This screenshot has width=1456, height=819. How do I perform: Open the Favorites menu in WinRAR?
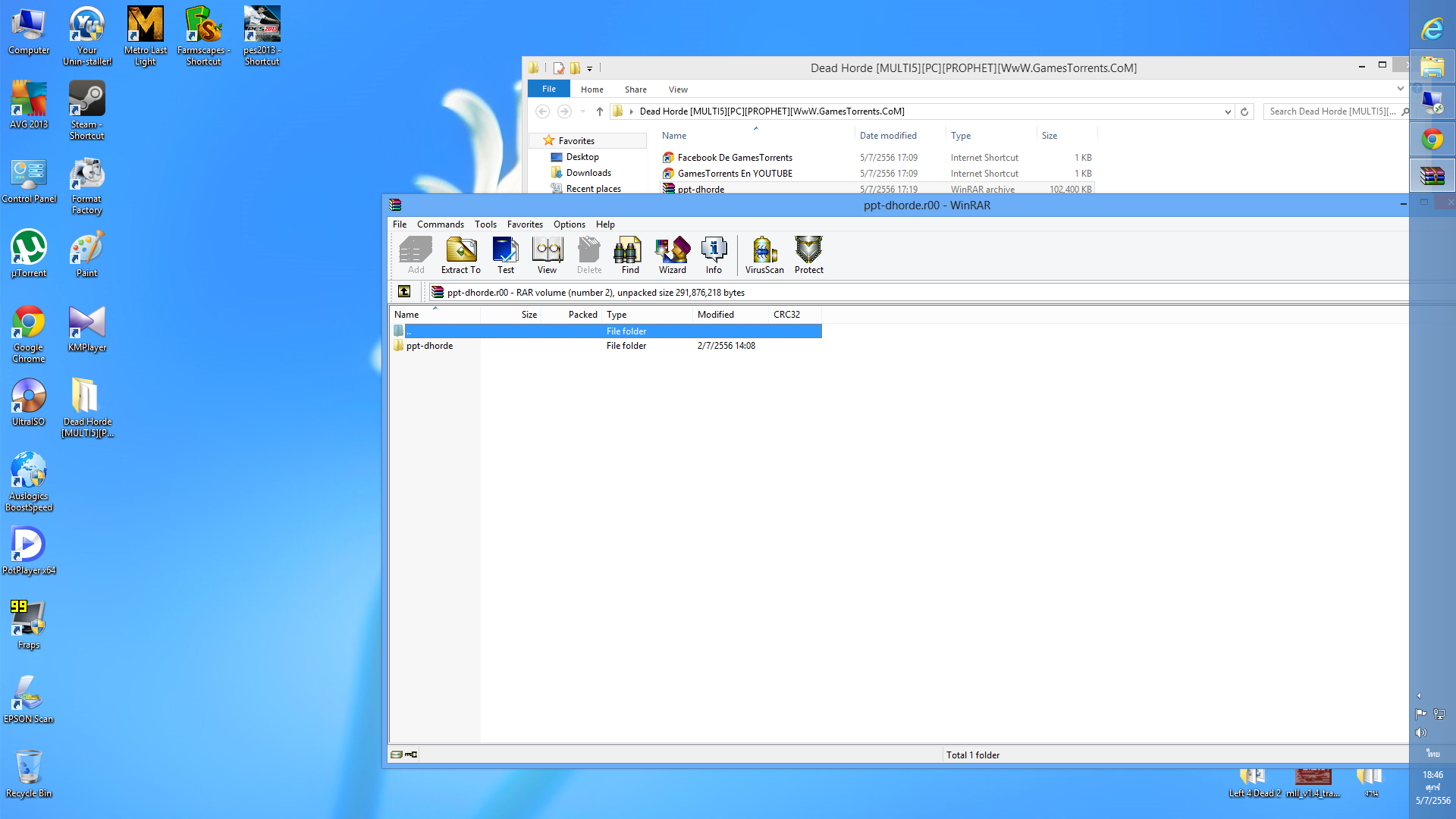[525, 224]
